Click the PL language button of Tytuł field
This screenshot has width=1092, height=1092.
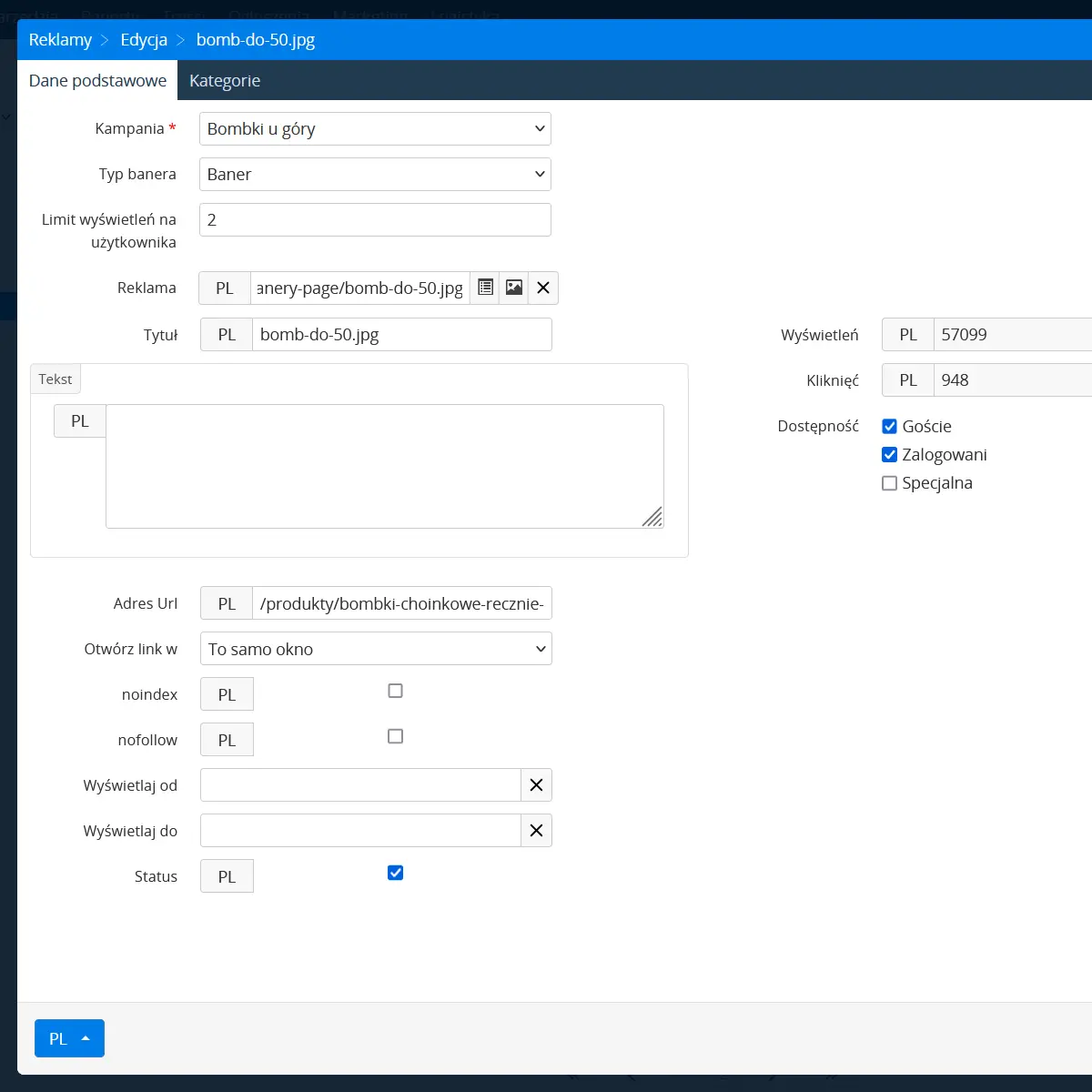pyautogui.click(x=227, y=334)
